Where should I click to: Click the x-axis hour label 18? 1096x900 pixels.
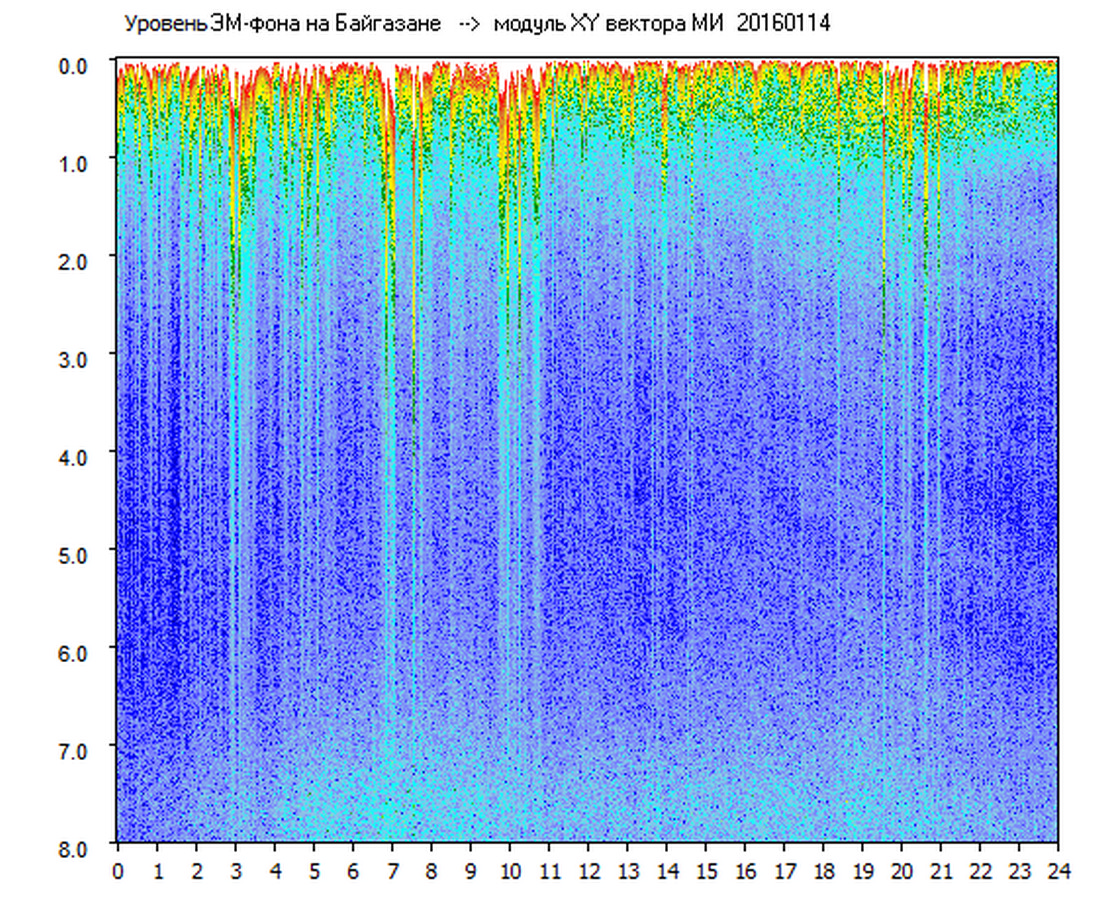coord(824,871)
